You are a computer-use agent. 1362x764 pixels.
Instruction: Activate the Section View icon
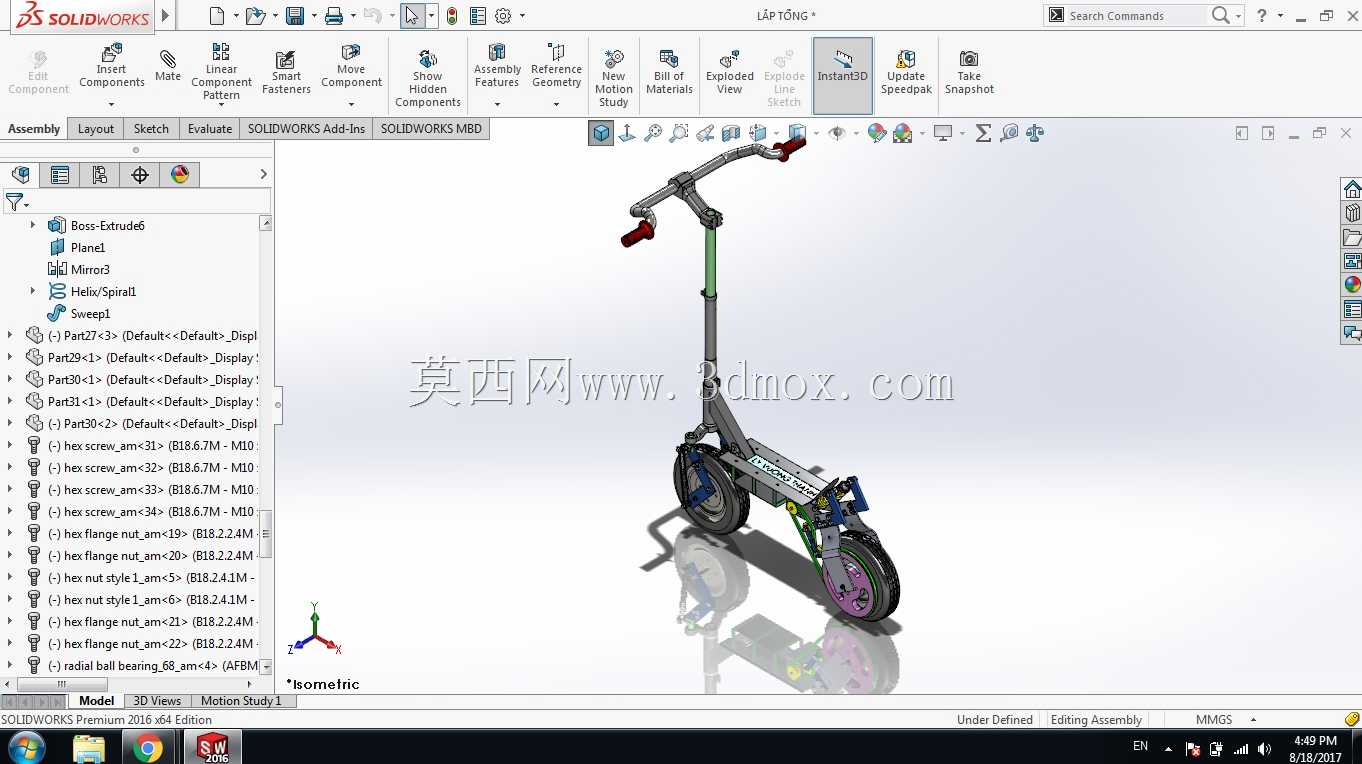(x=731, y=133)
